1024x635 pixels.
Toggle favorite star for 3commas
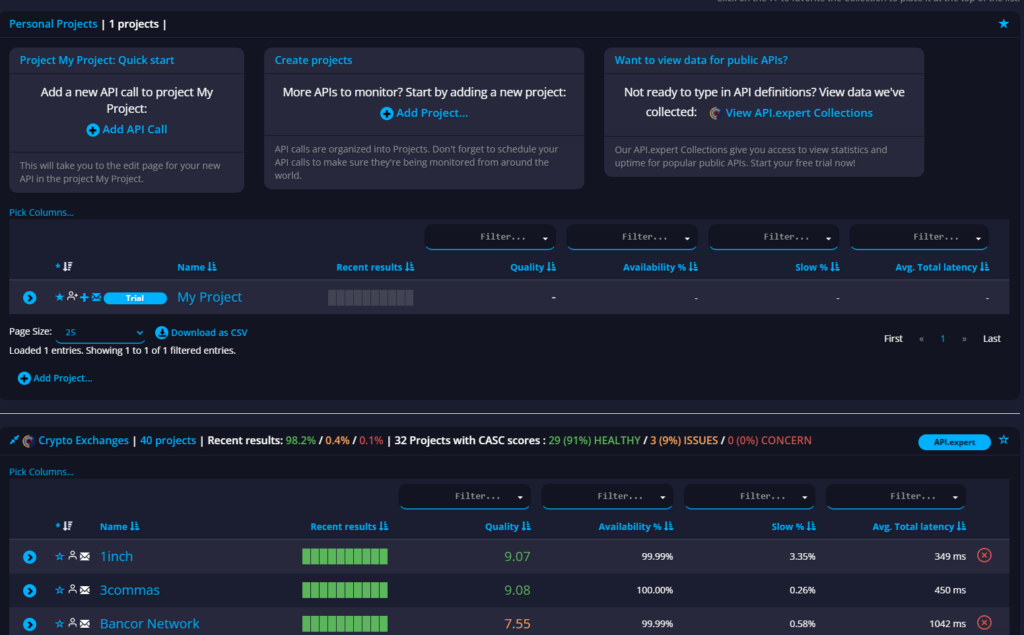coord(59,589)
